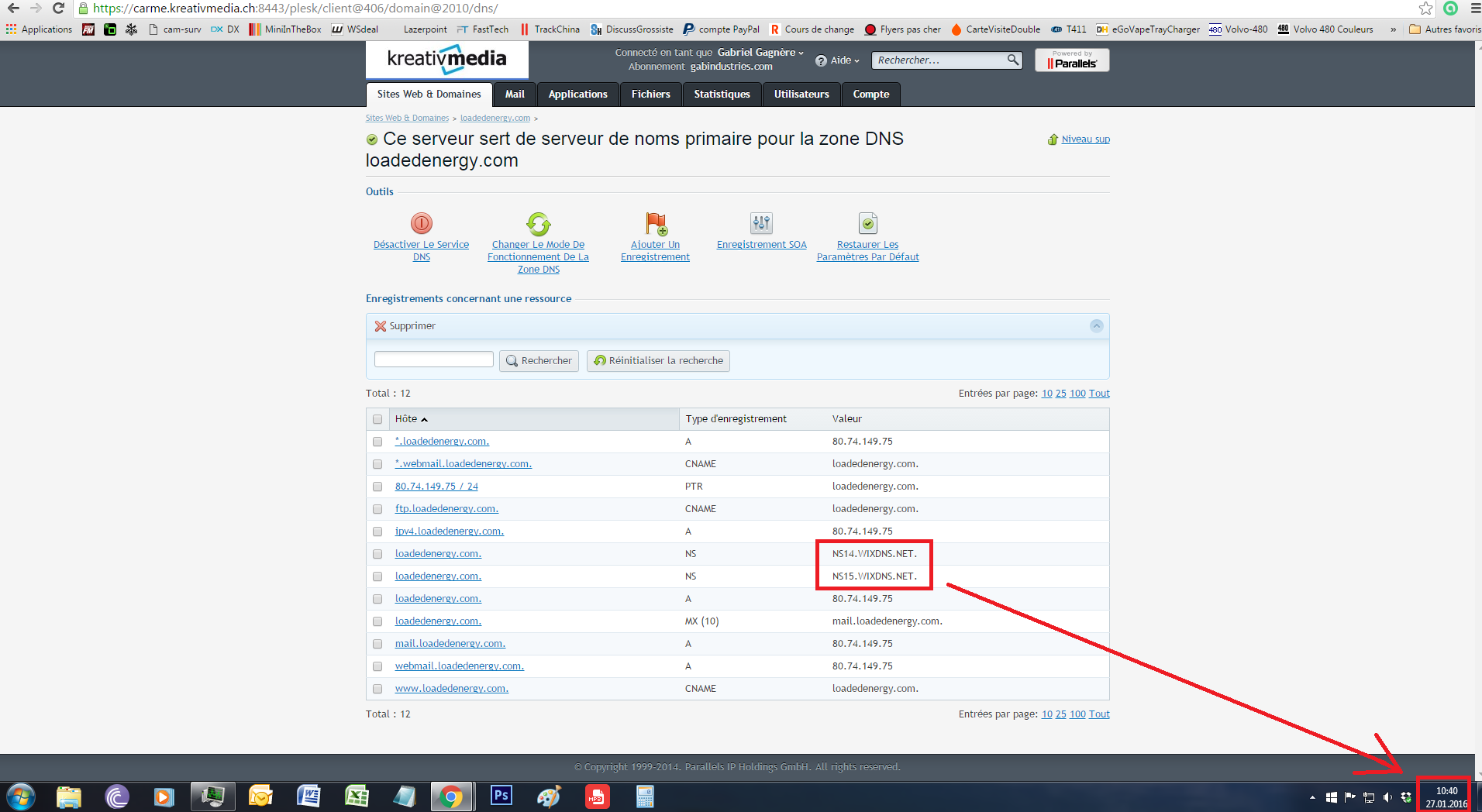Open Photoshop from the Windows taskbar
The image size is (1482, 812).
501,796
